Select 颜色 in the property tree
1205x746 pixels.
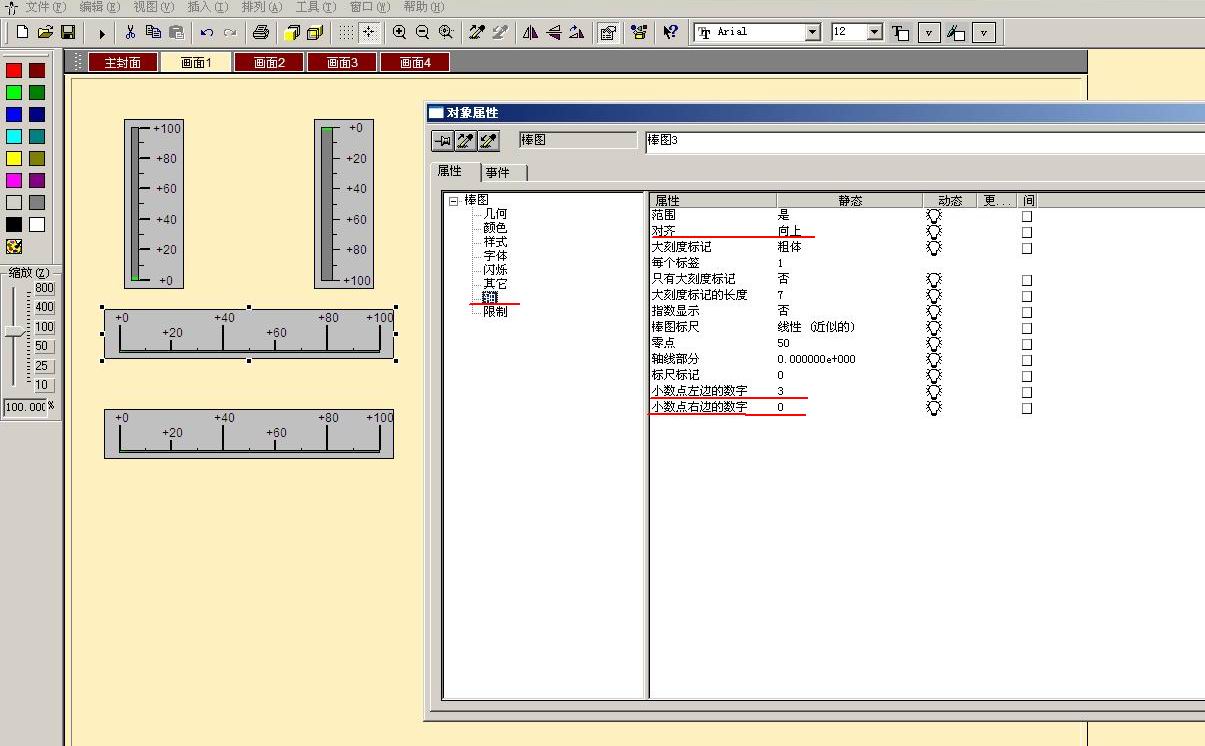point(495,228)
